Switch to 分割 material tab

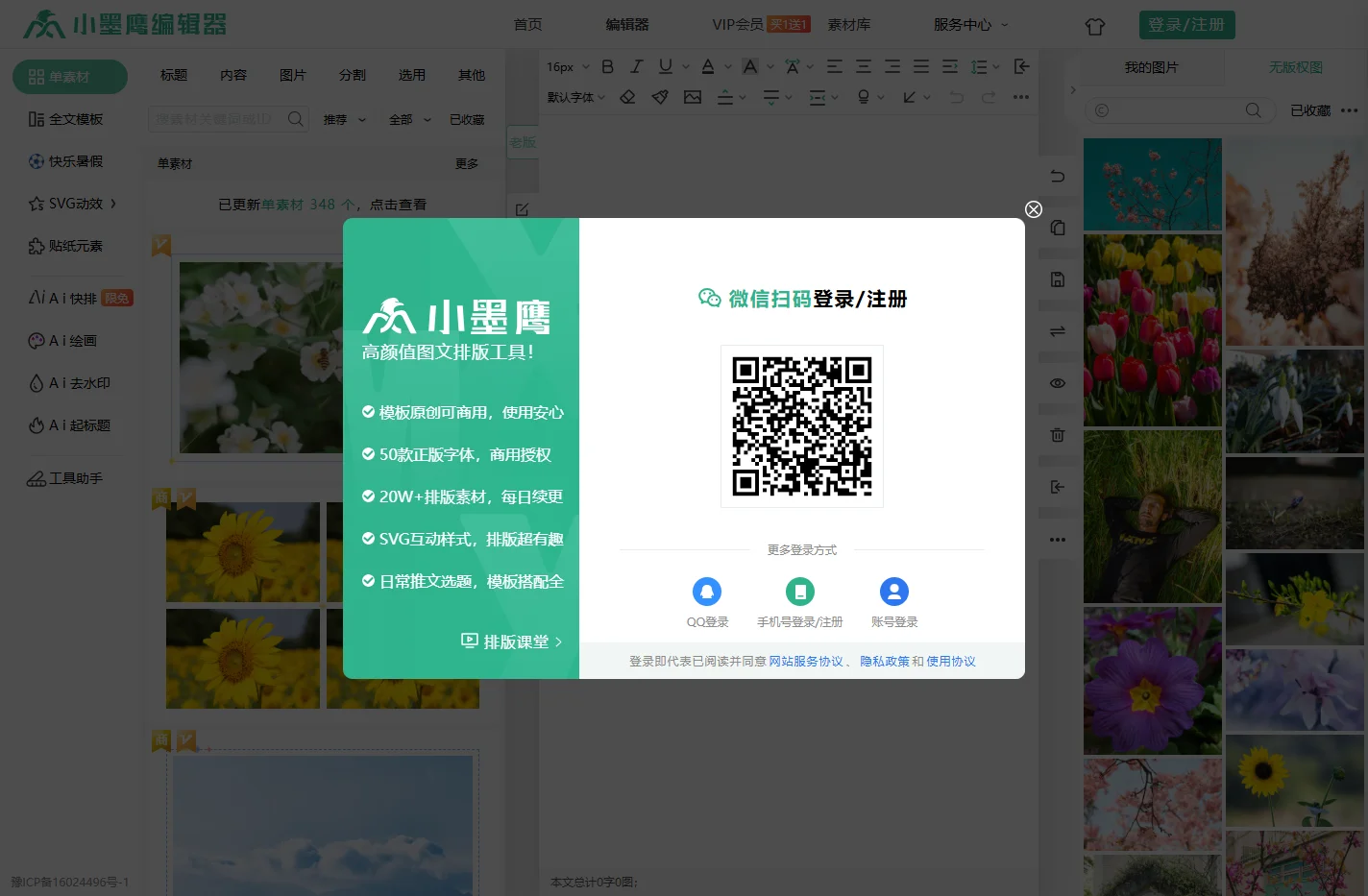(353, 75)
